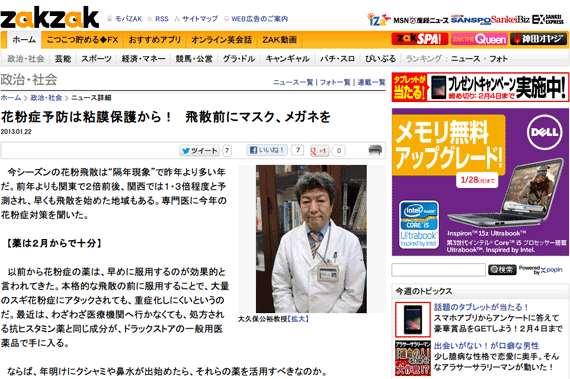570x379 pixels.
Task: Click breadcrumb ホーム link
Action: click(11, 98)
